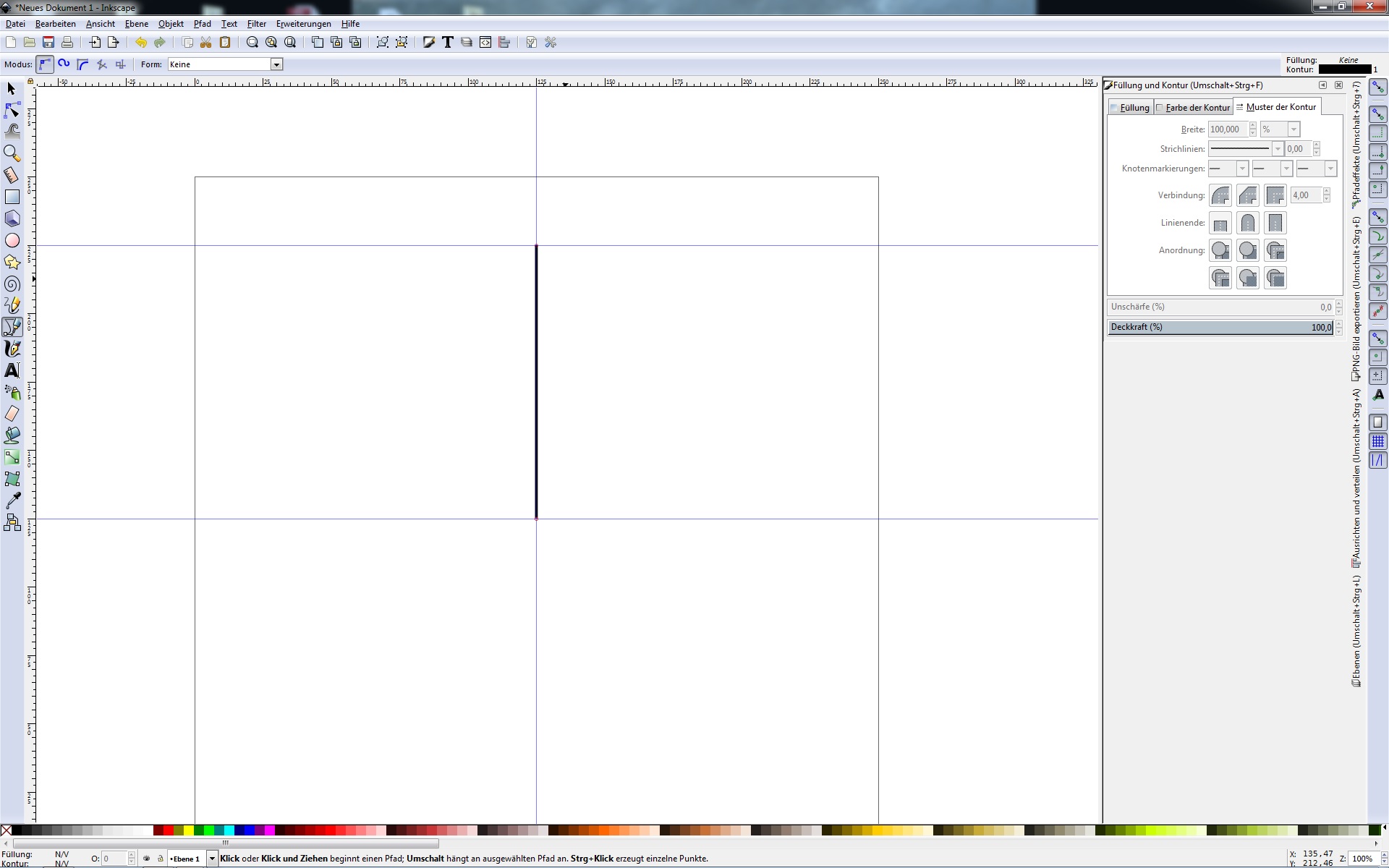
Task: Pick the red swatch in palette
Action: click(x=169, y=830)
